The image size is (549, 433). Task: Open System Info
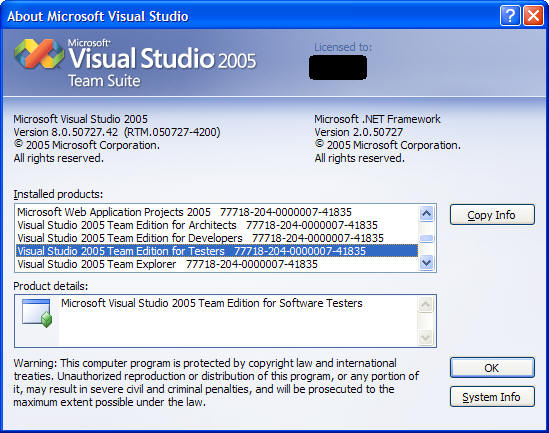point(492,397)
